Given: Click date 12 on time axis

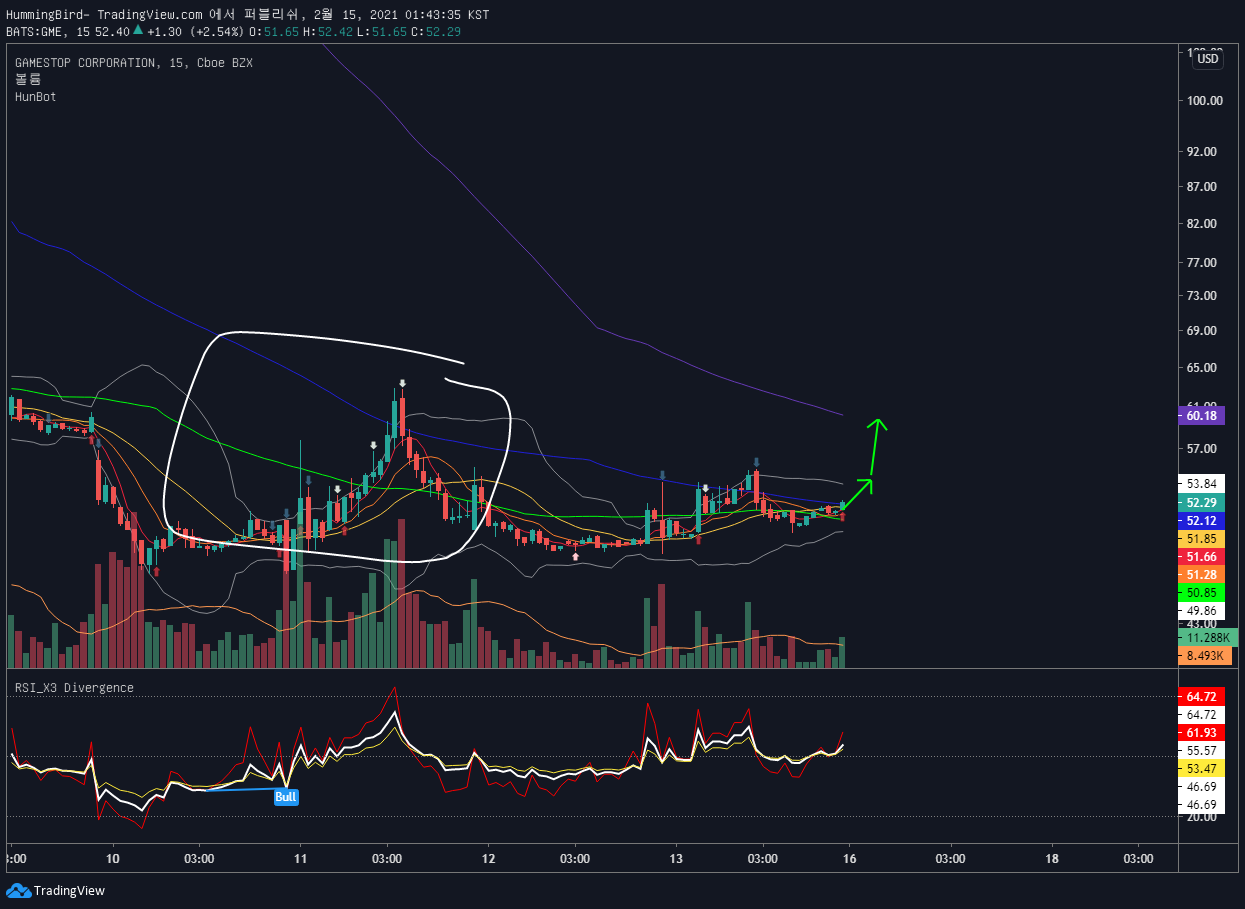Looking at the screenshot, I should [488, 859].
